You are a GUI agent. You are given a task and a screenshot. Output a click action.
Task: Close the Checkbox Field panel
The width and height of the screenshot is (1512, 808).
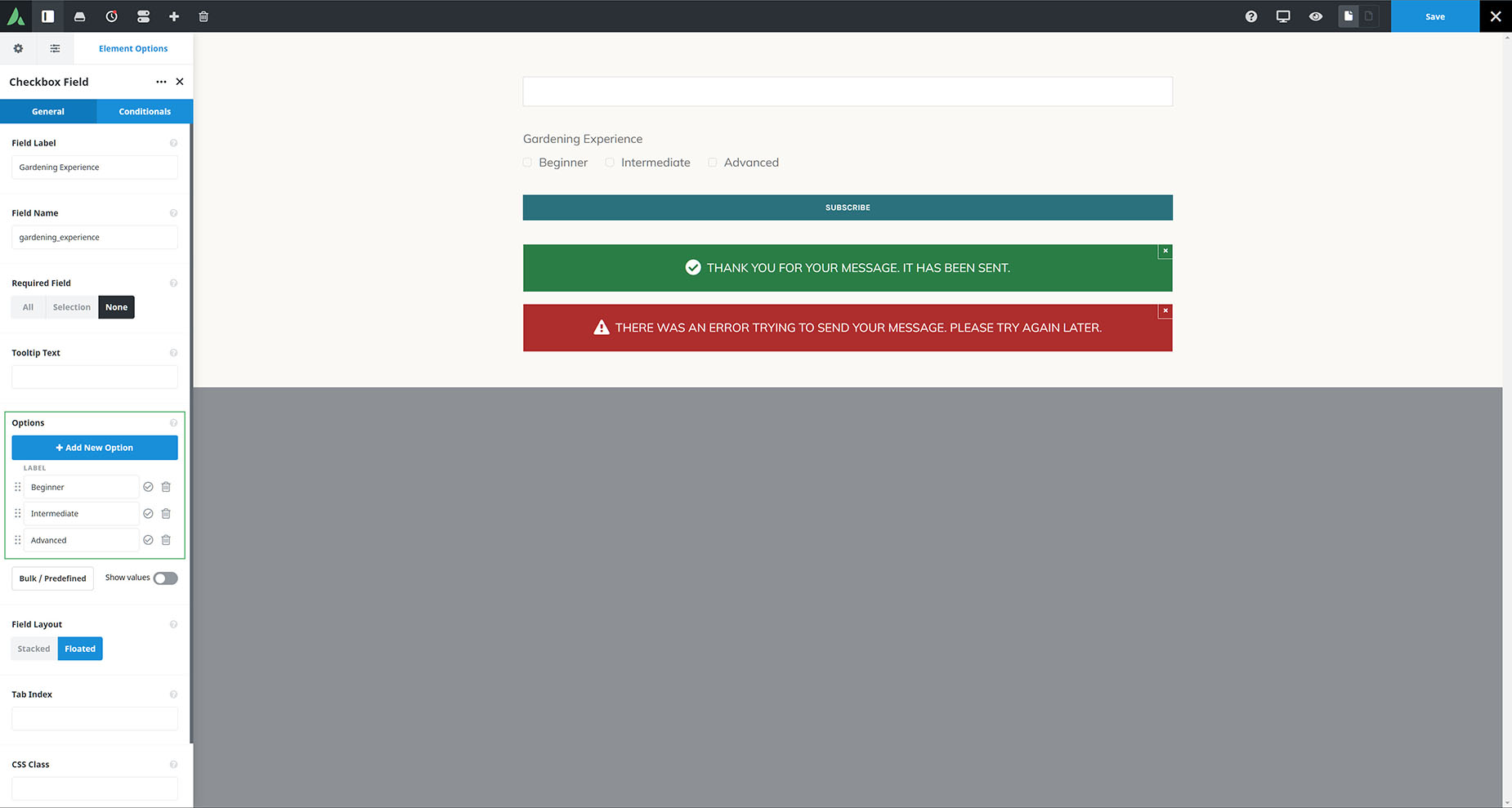pyautogui.click(x=180, y=82)
